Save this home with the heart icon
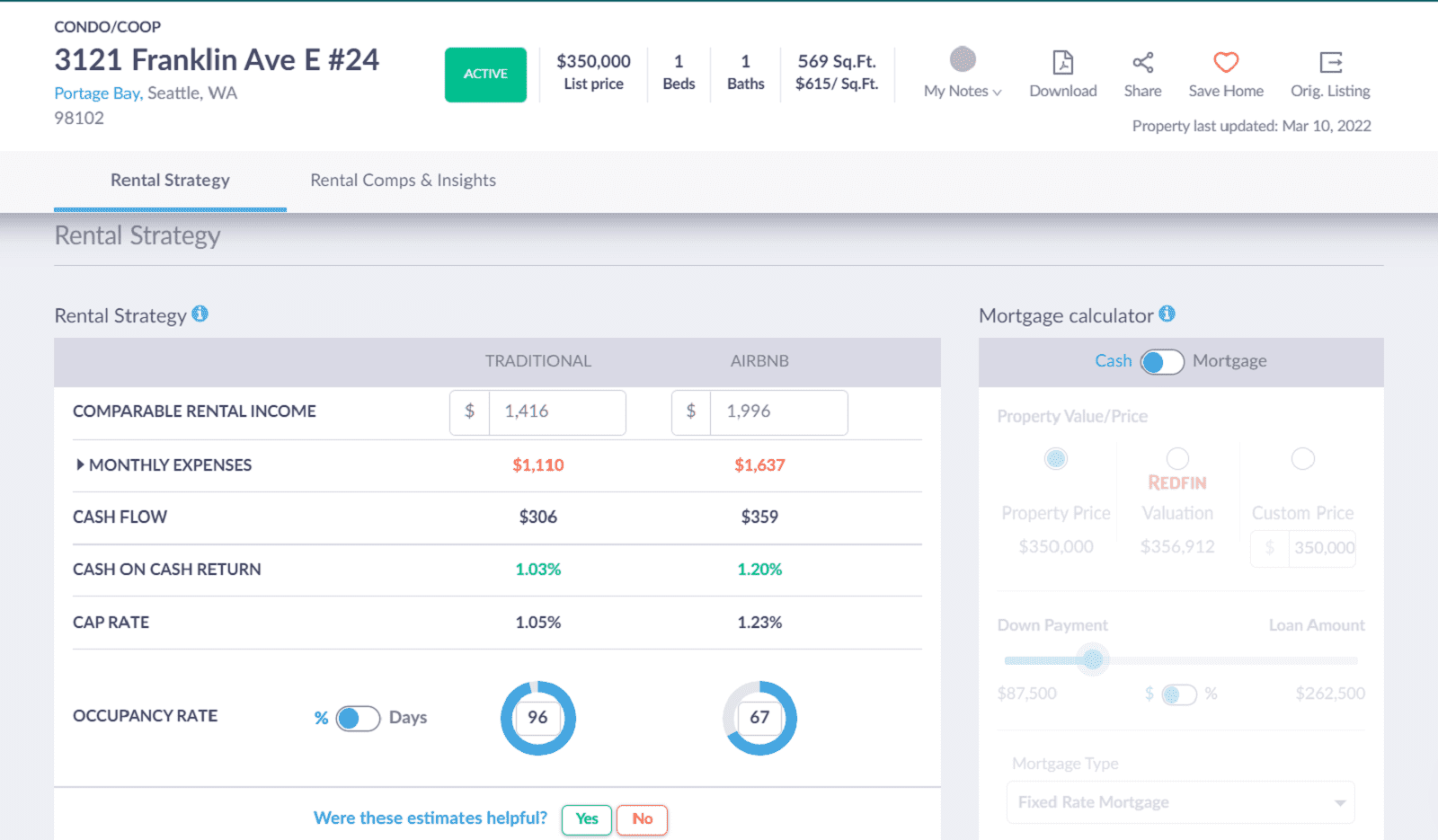1438x840 pixels. click(x=1225, y=62)
